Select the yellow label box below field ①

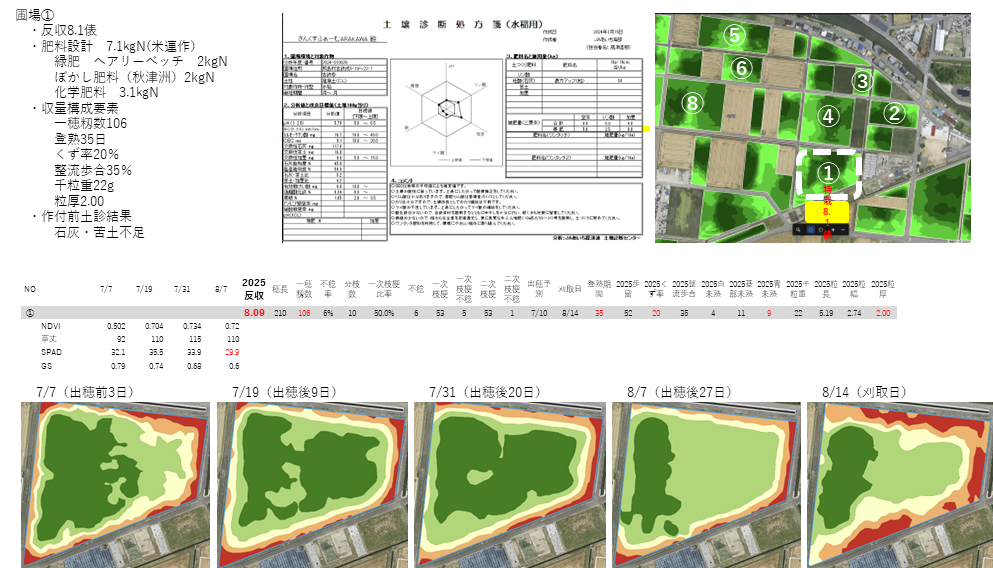coord(827,211)
